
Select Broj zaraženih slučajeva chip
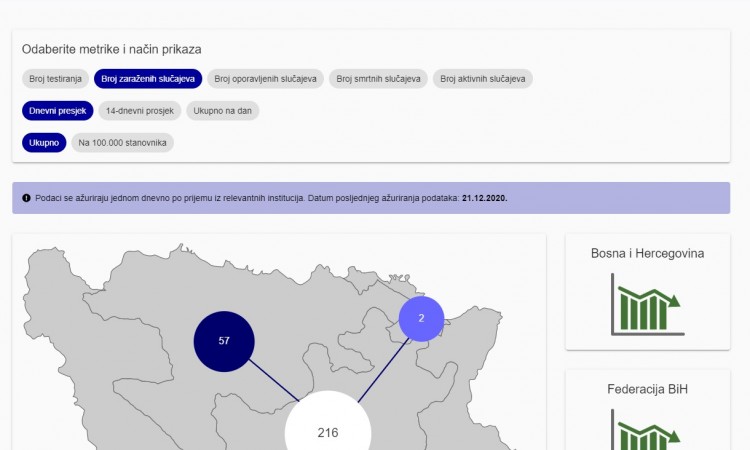point(148,79)
